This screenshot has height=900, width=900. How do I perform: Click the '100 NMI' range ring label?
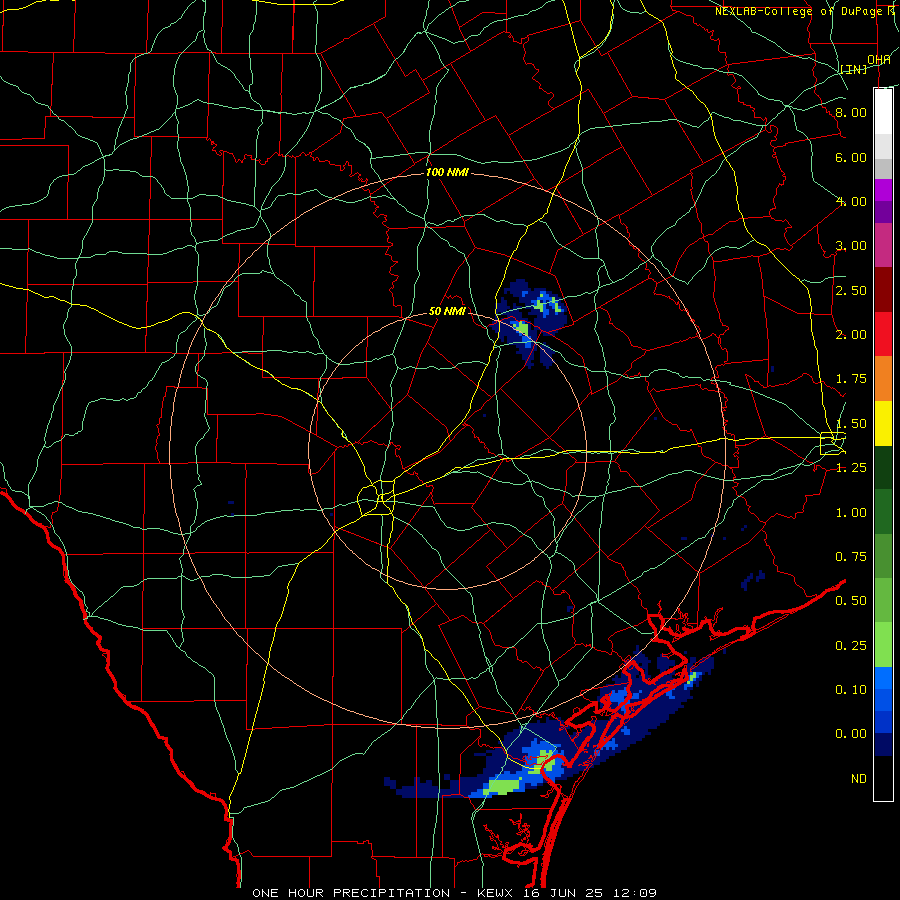pyautogui.click(x=447, y=172)
